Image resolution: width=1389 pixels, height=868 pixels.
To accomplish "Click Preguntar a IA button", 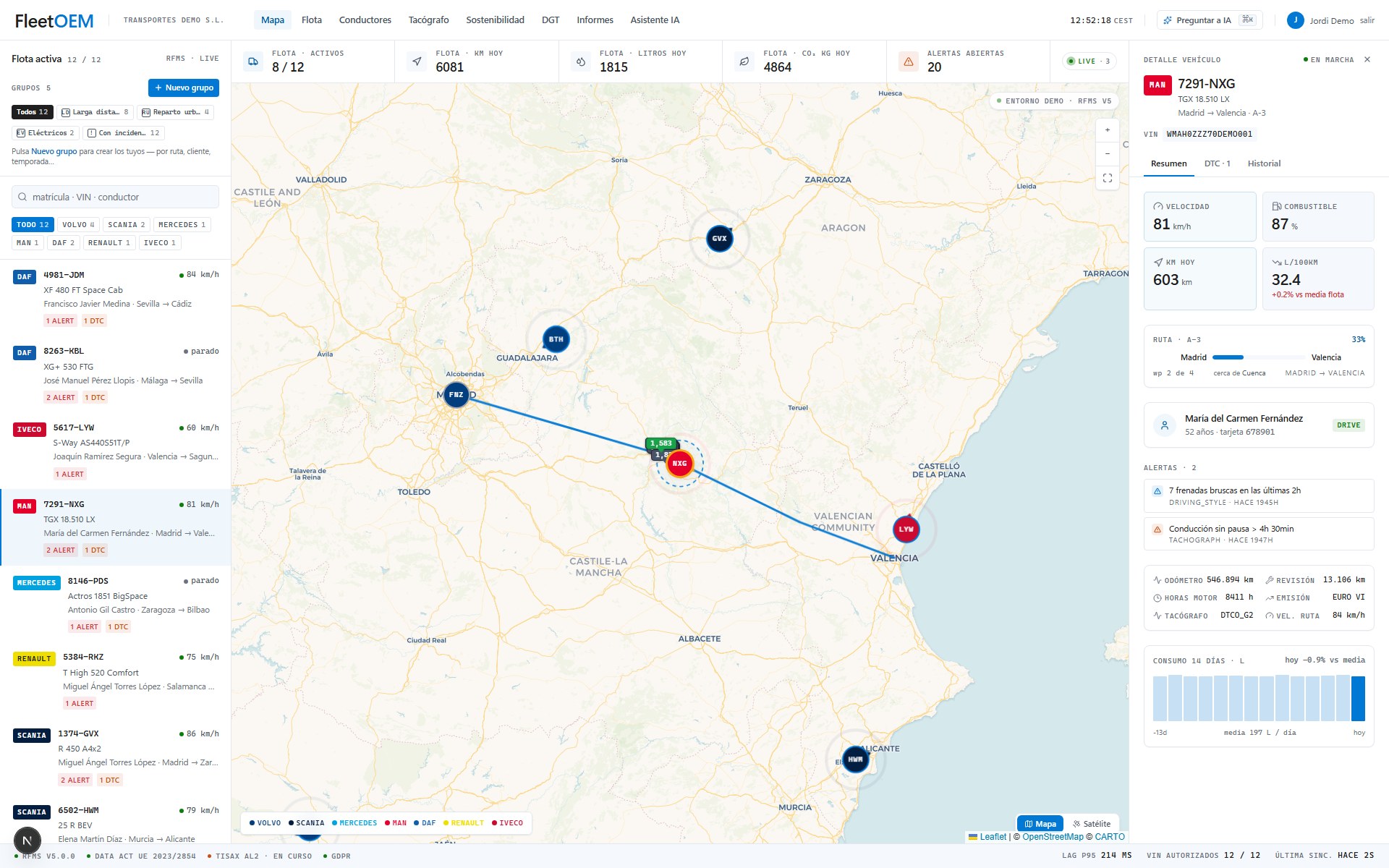I will (1210, 20).
